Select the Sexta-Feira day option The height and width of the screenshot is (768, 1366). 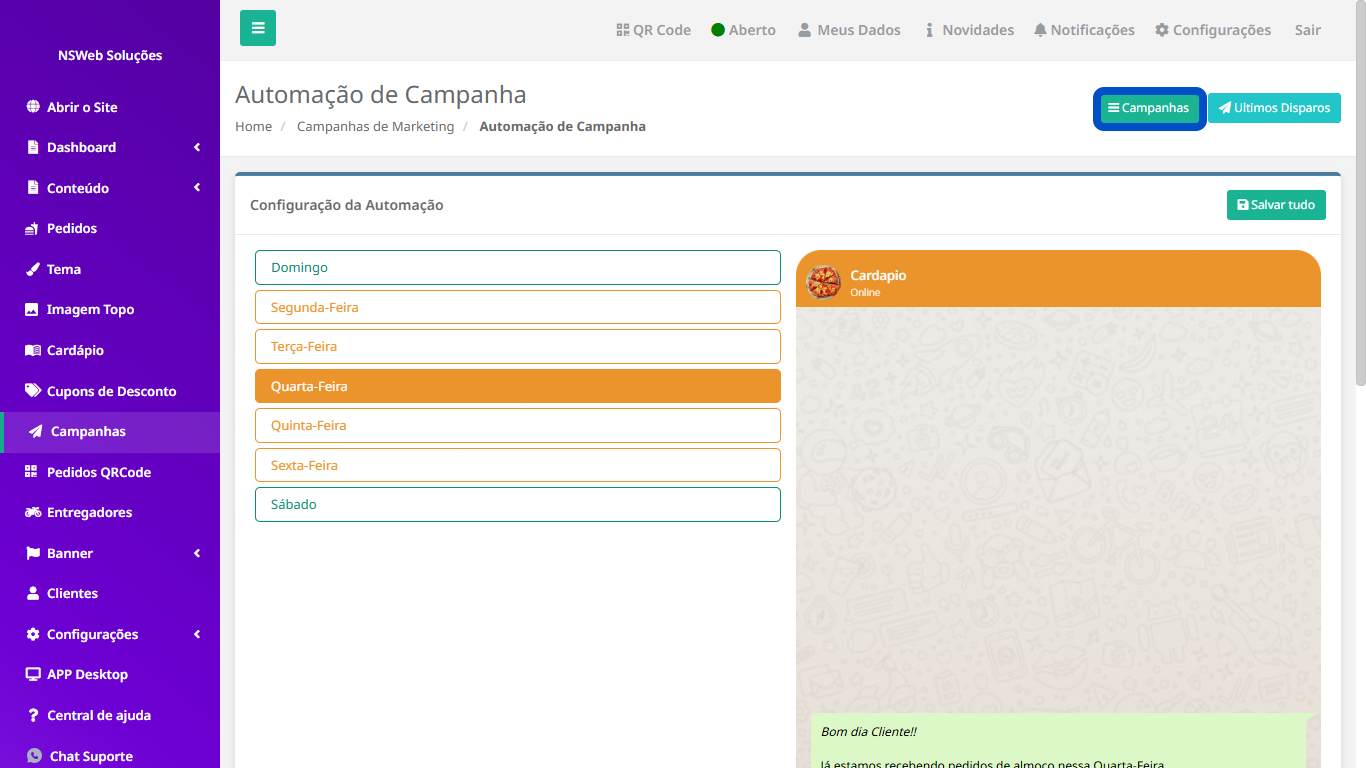coord(518,465)
